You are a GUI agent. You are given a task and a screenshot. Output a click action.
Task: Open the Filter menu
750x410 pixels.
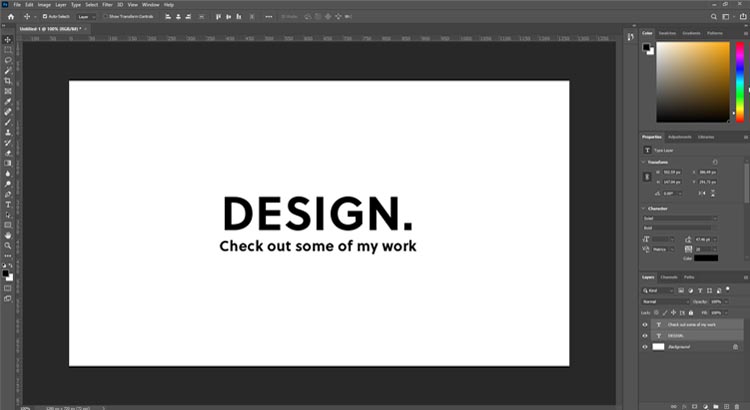pyautogui.click(x=107, y=5)
